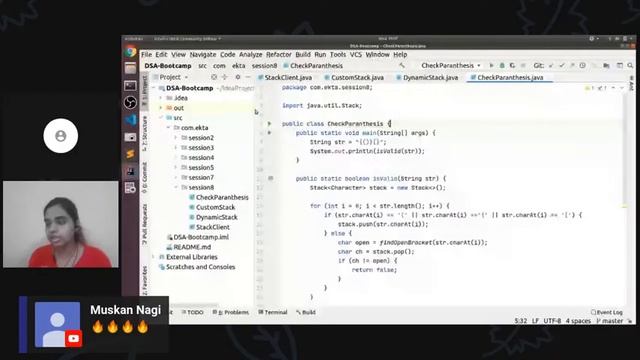
Task: Open the Problems tool window
Action: point(231,312)
